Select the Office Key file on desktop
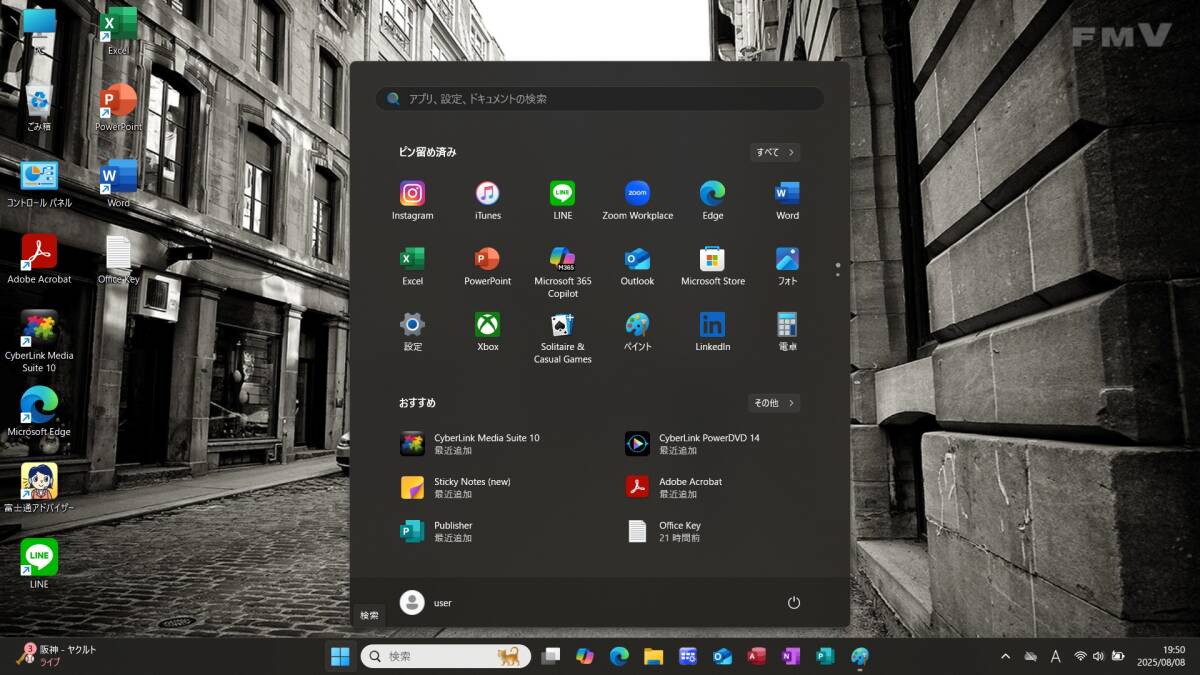The width and height of the screenshot is (1200, 675). (118, 260)
